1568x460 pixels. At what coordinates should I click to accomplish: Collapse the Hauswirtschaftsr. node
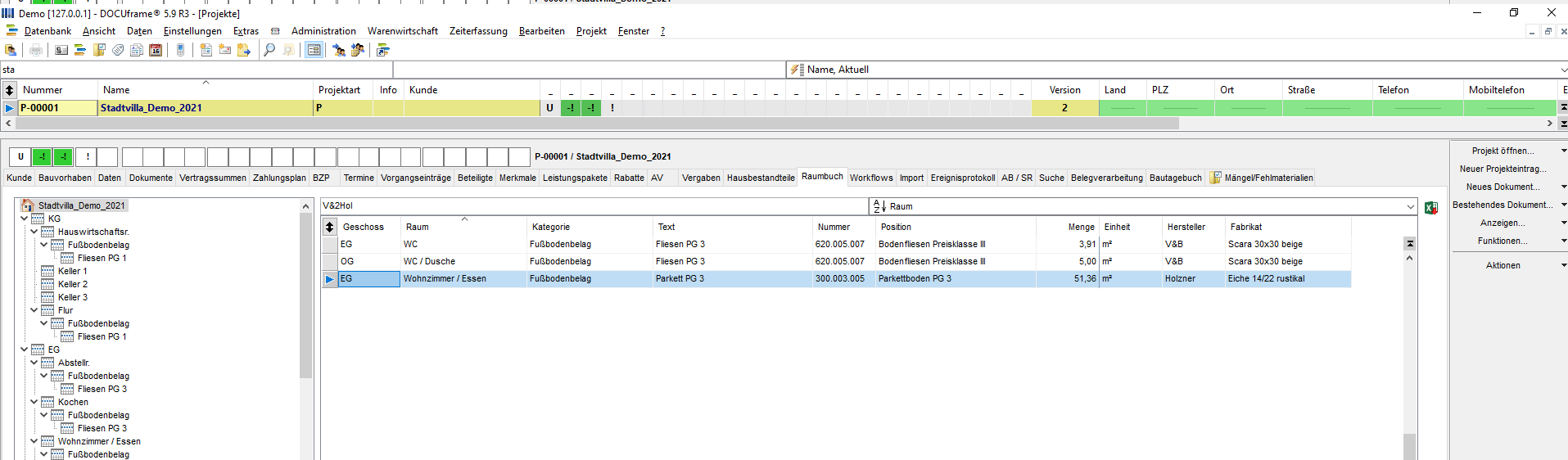point(34,232)
